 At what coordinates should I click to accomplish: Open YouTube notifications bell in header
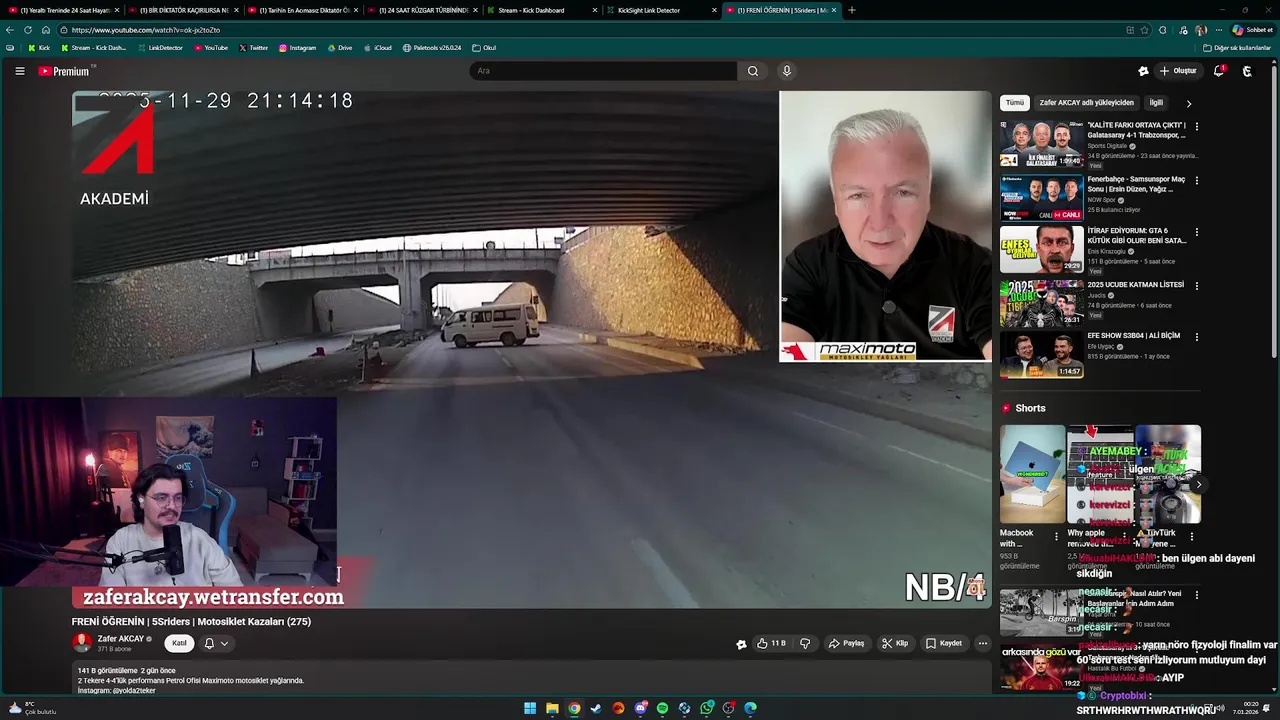click(x=1219, y=71)
